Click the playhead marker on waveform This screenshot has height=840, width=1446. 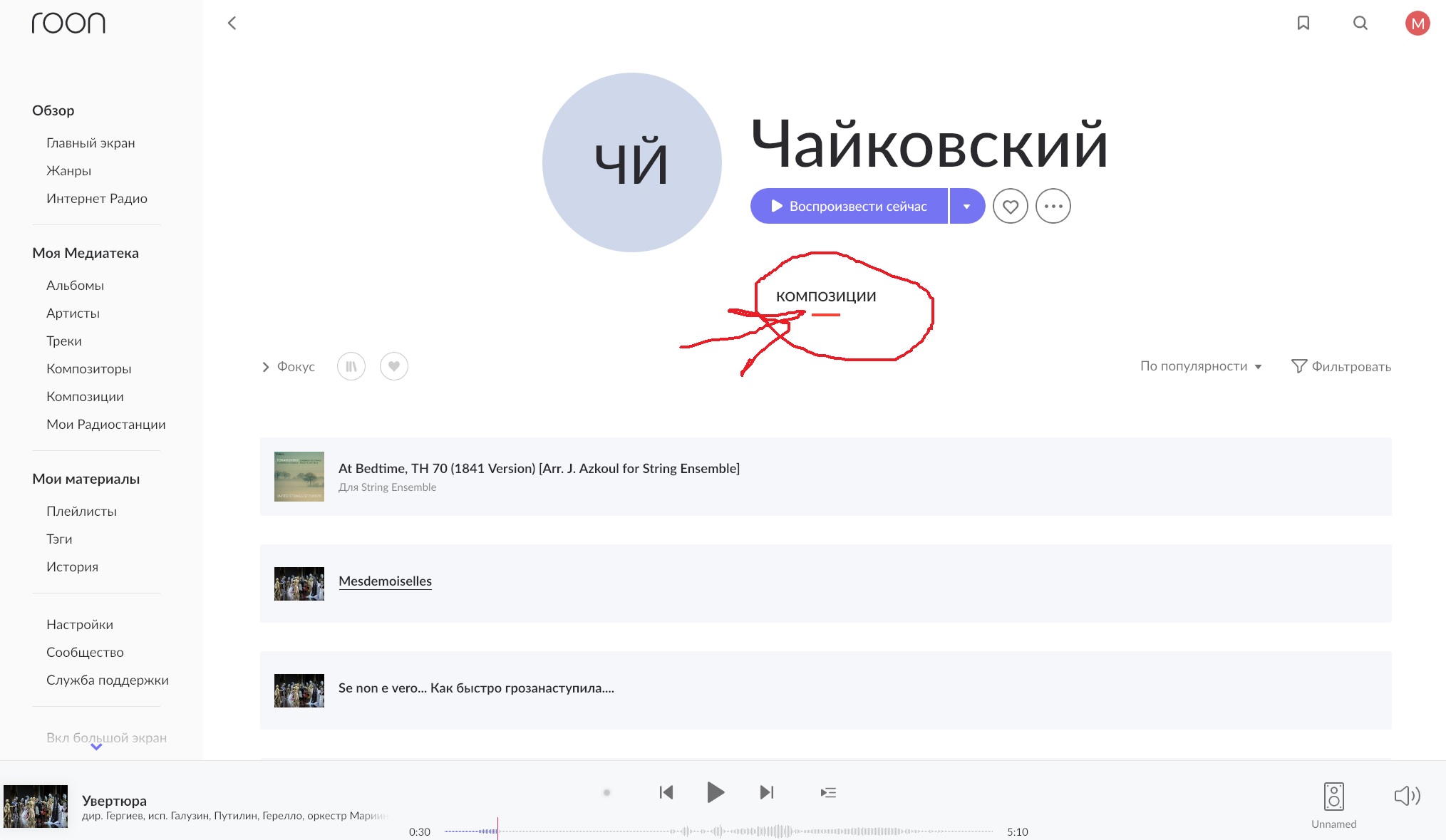[x=497, y=829]
